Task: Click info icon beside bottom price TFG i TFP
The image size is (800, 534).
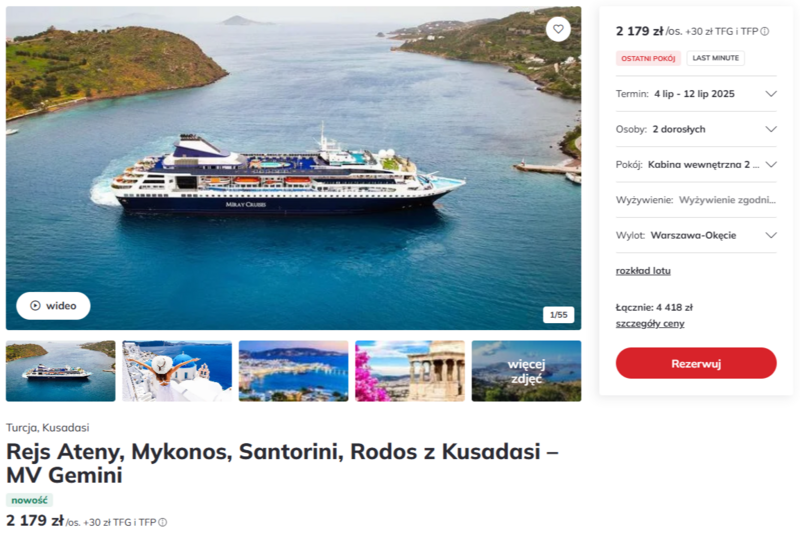Action: pyautogui.click(x=162, y=522)
